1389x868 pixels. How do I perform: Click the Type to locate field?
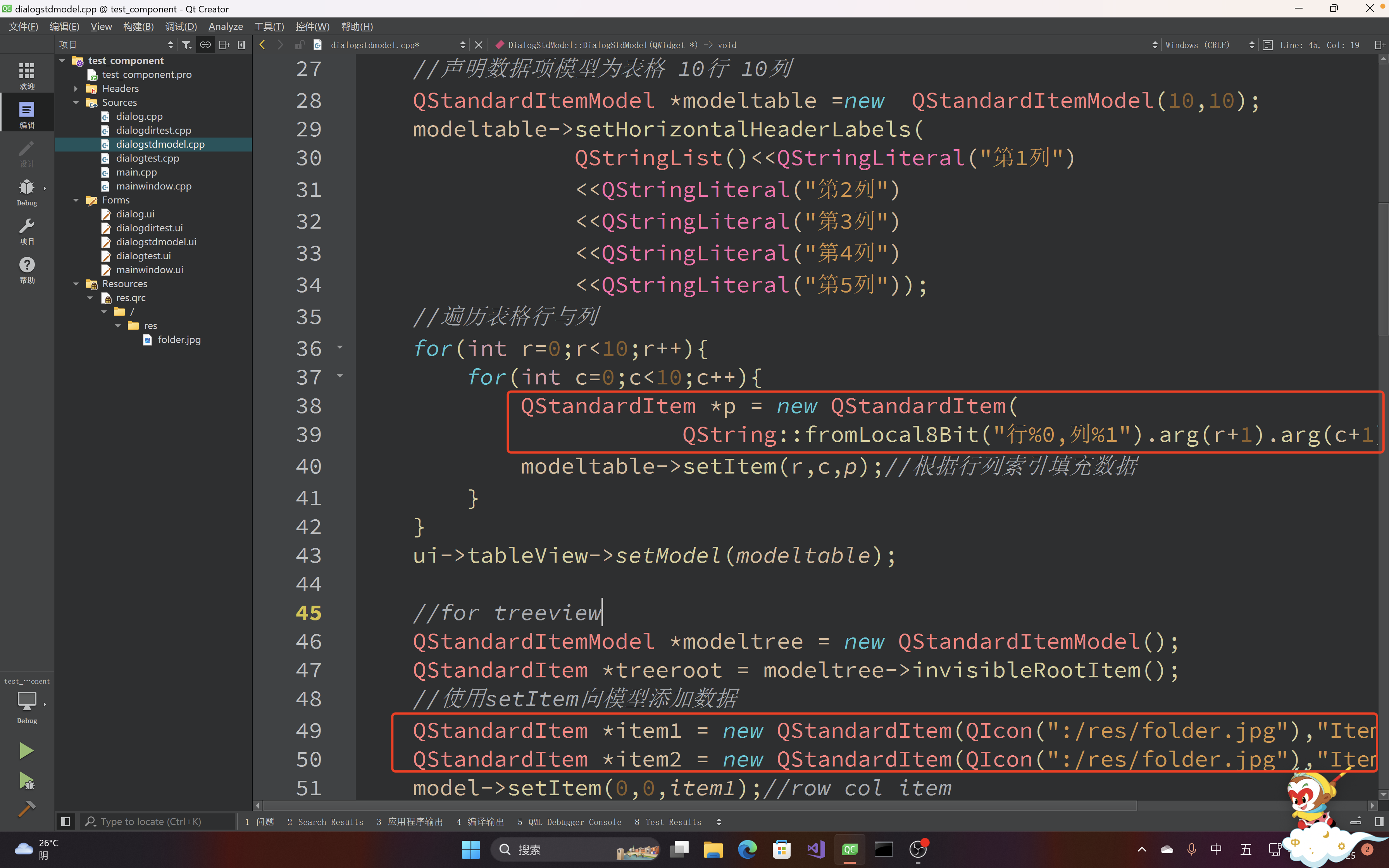click(158, 821)
